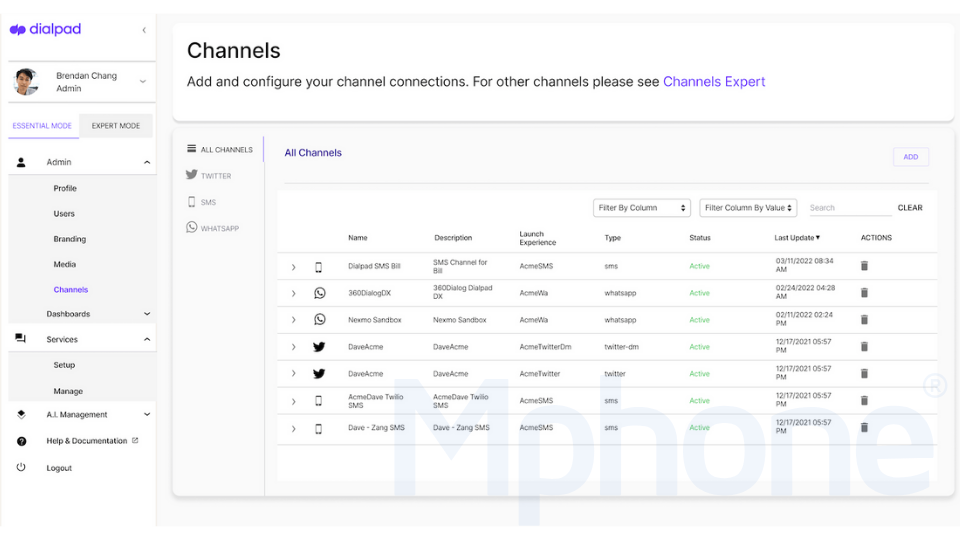Expand the 360DialogDX row
Viewport: 960px width, 540px height.
[x=293, y=293]
